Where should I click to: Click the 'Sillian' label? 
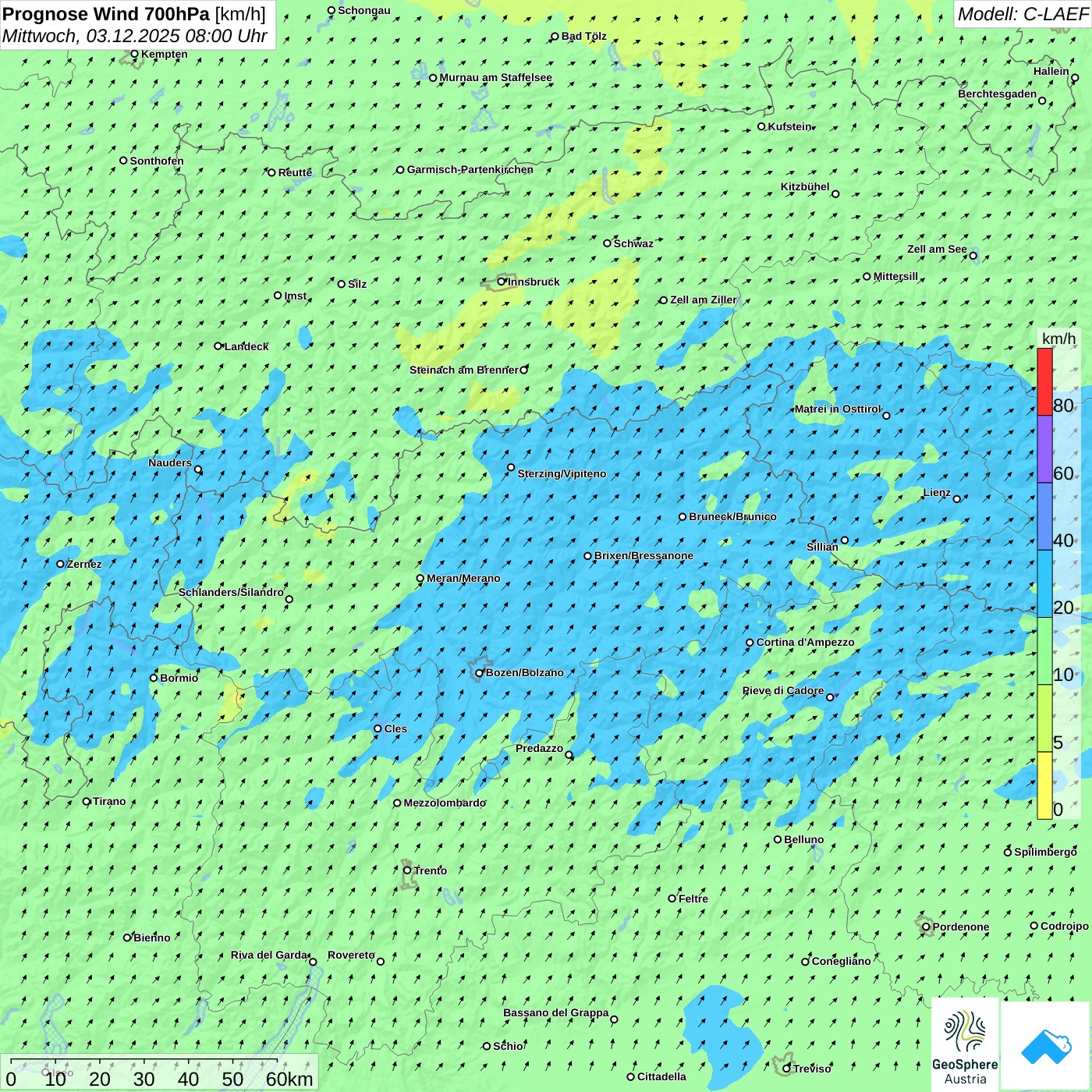(x=822, y=547)
